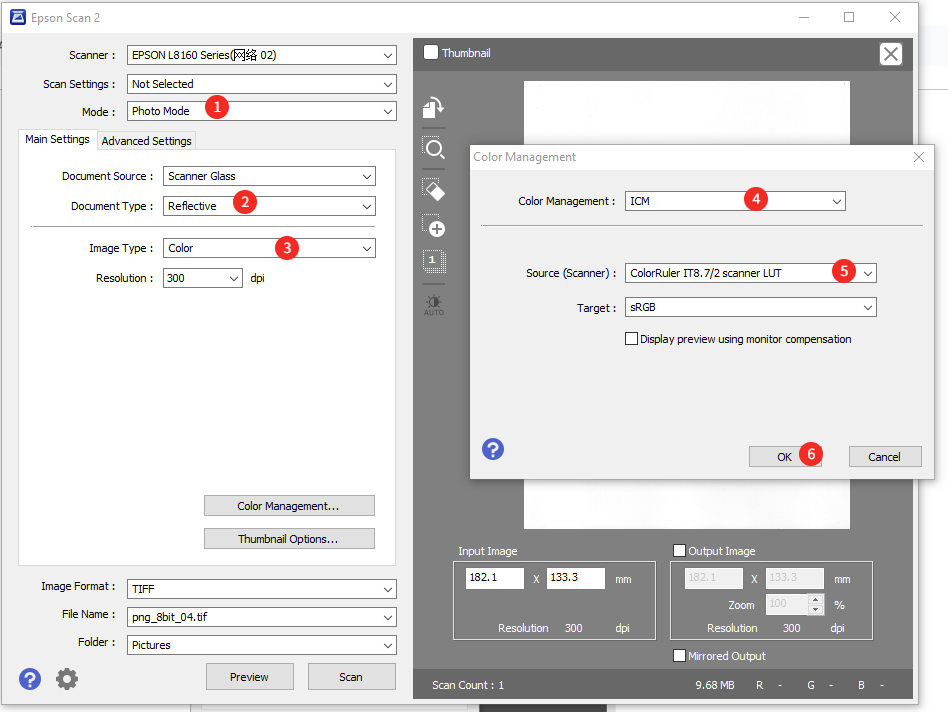Image resolution: width=948 pixels, height=712 pixels.
Task: Start scanning with the Scan button
Action: pos(351,677)
